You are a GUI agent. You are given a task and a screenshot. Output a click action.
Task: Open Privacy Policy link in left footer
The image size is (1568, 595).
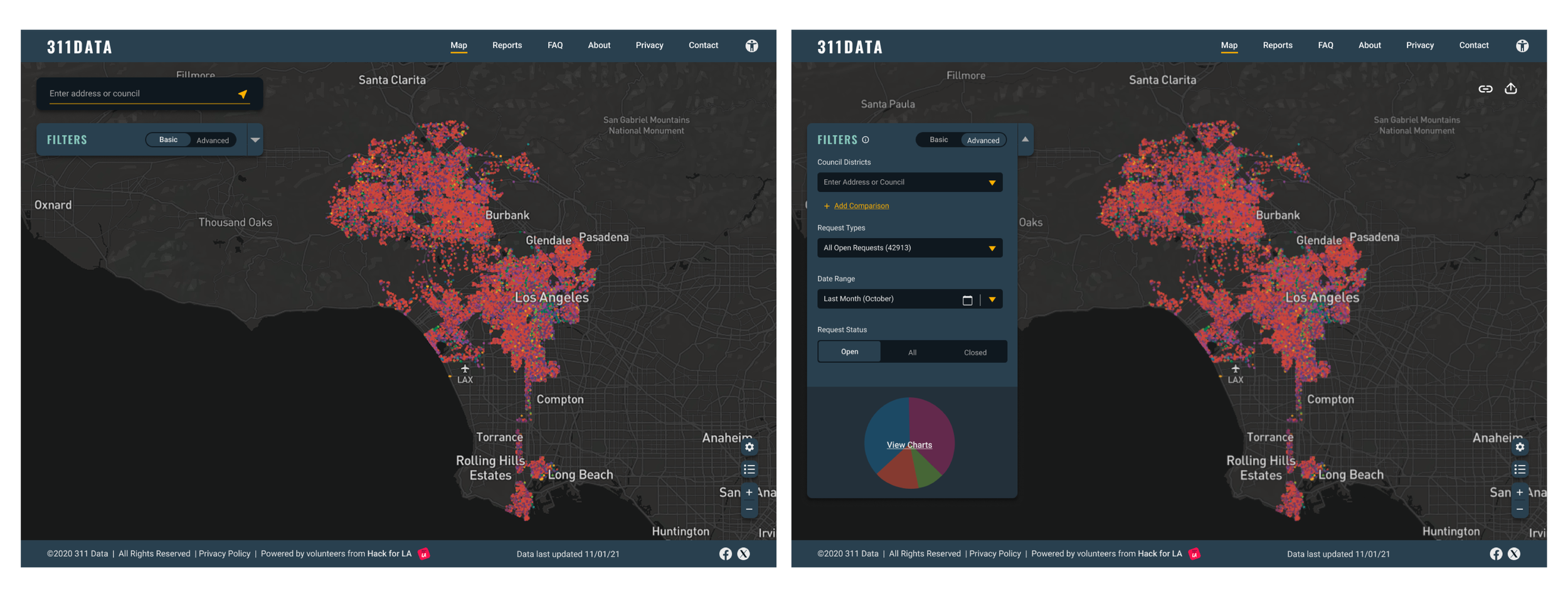[x=225, y=554]
